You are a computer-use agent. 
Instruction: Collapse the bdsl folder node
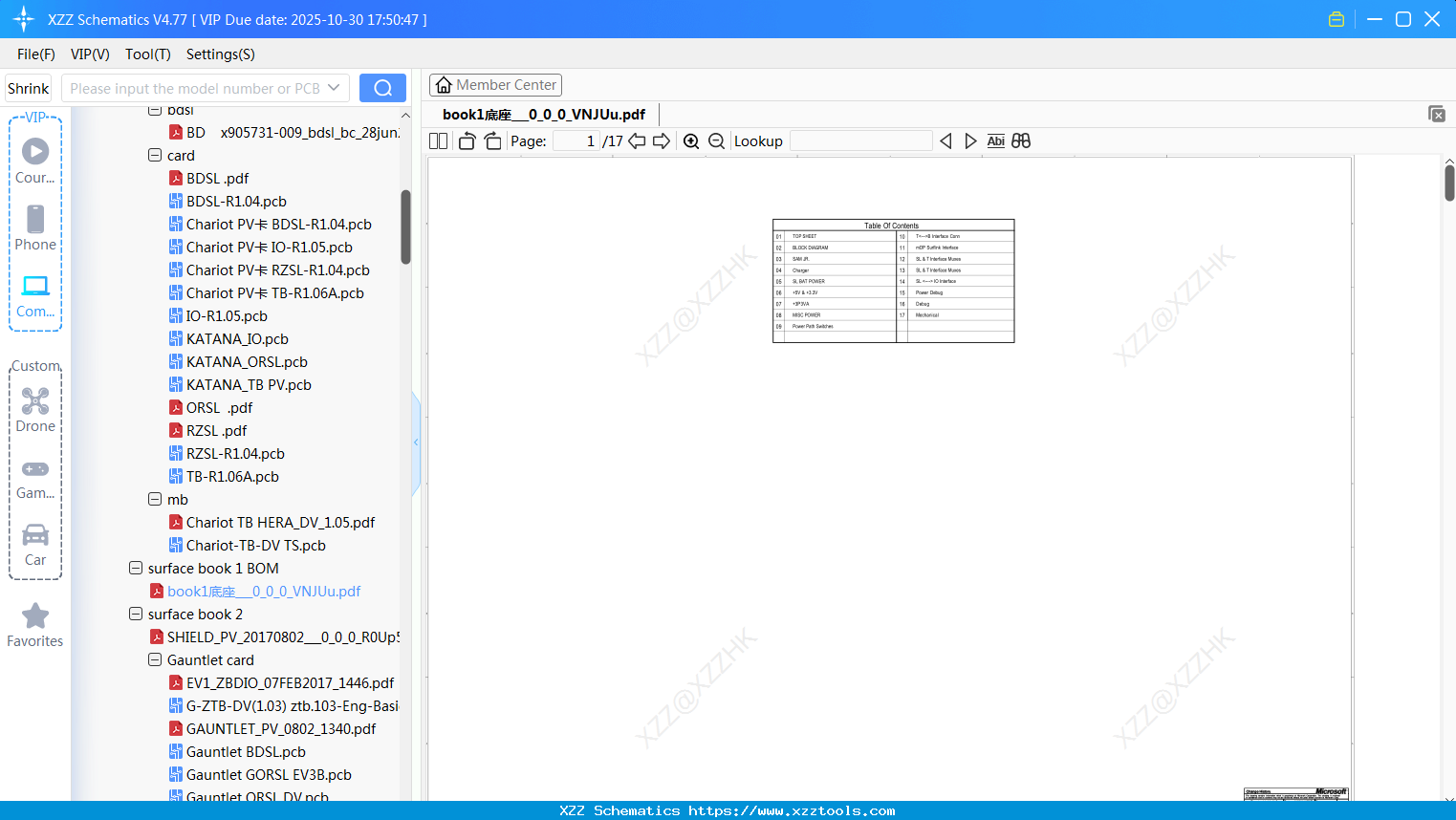[155, 110]
